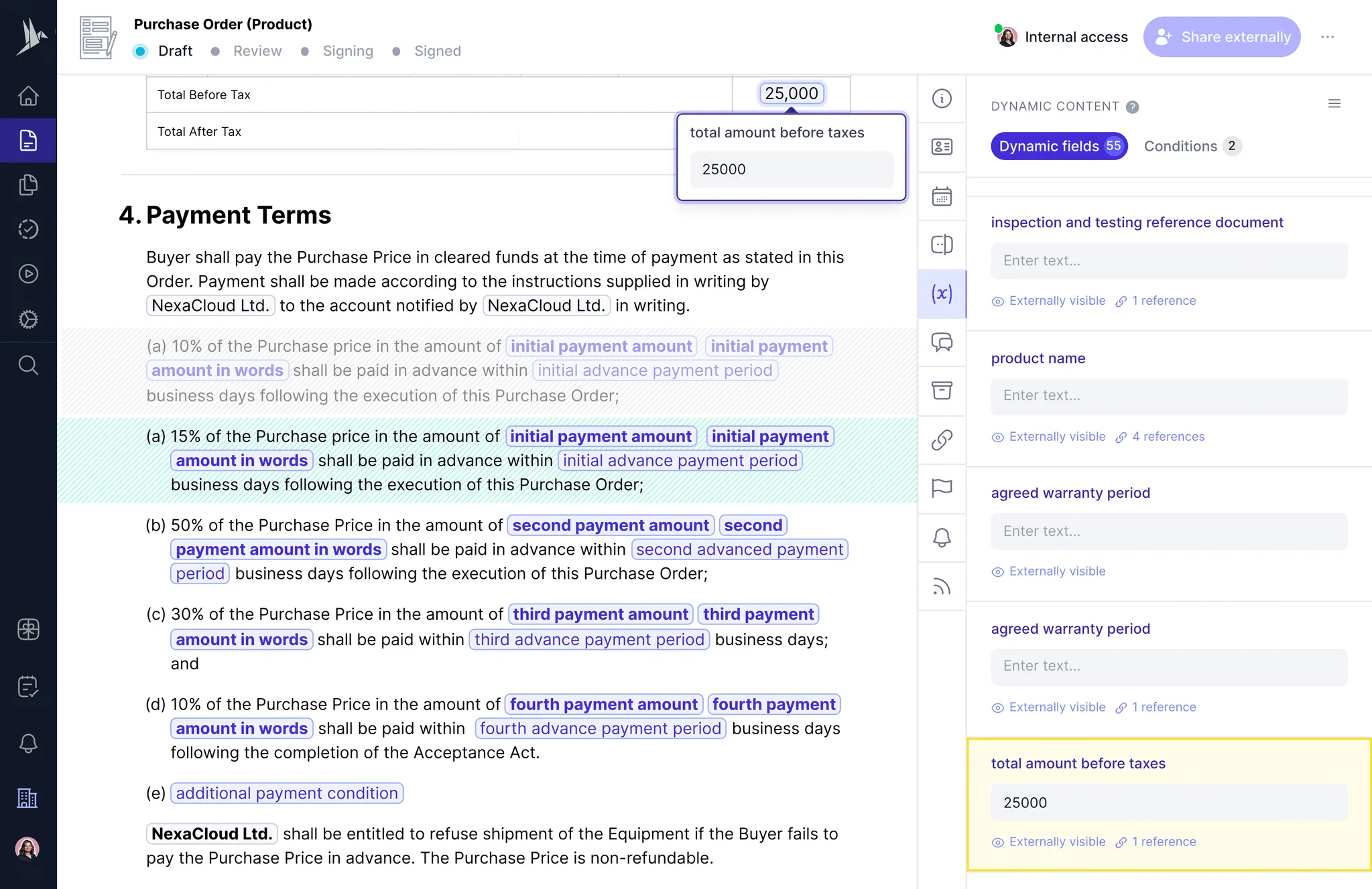Image resolution: width=1372 pixels, height=889 pixels.
Task: Click the search magnifier icon in sidebar
Action: pos(28,365)
